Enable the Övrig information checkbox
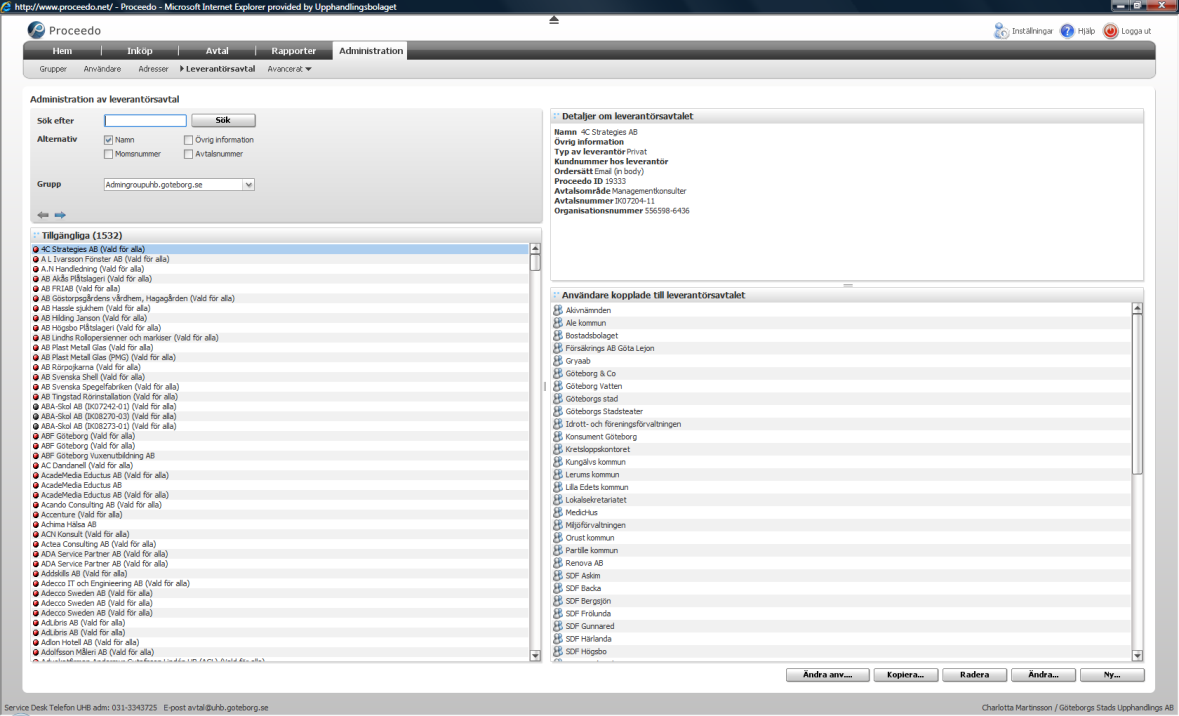 189,140
